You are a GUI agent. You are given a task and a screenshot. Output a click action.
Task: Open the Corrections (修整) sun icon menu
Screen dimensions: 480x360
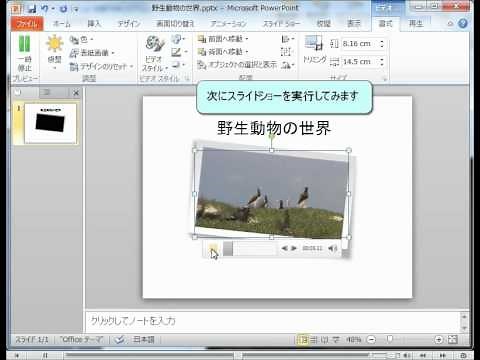coord(55,51)
